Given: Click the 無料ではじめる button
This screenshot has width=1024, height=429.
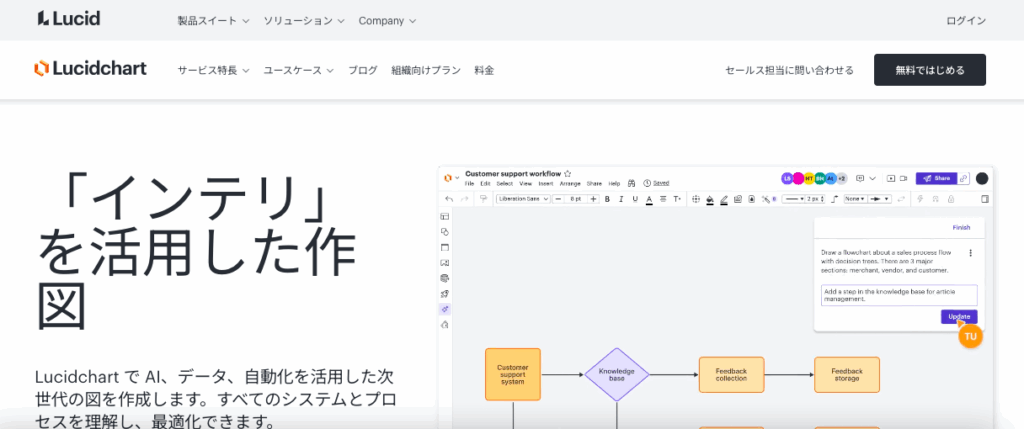Looking at the screenshot, I should pos(930,70).
